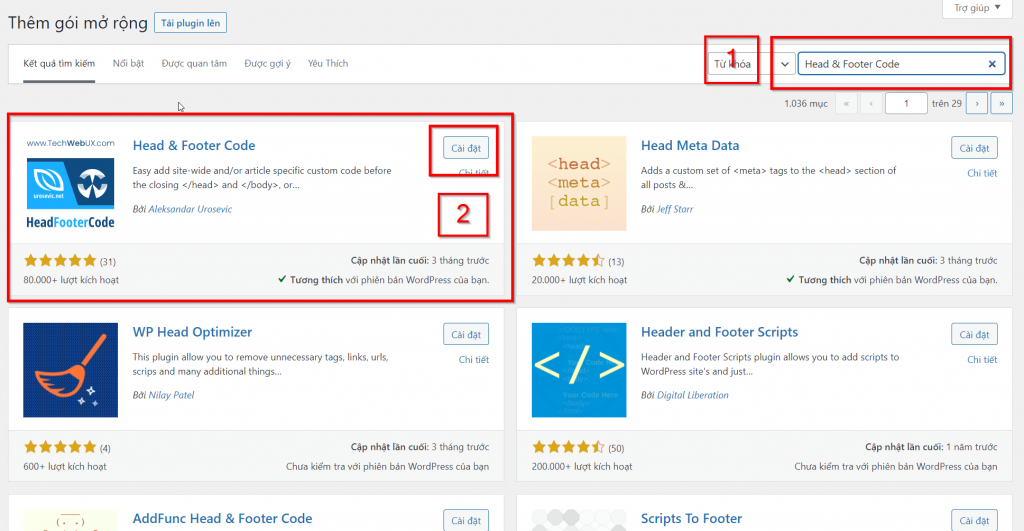This screenshot has height=531, width=1024.
Task: Open the Head & Footer Code title link
Action: point(194,146)
